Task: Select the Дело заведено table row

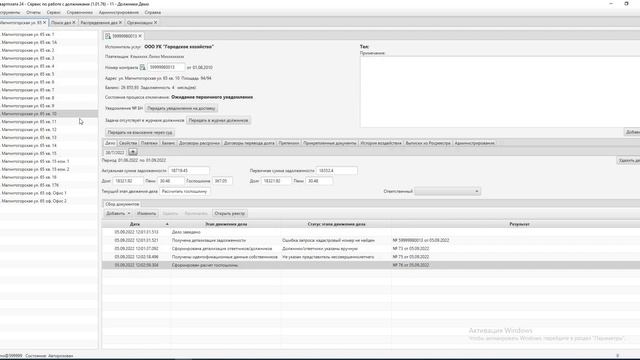Action: (371, 232)
